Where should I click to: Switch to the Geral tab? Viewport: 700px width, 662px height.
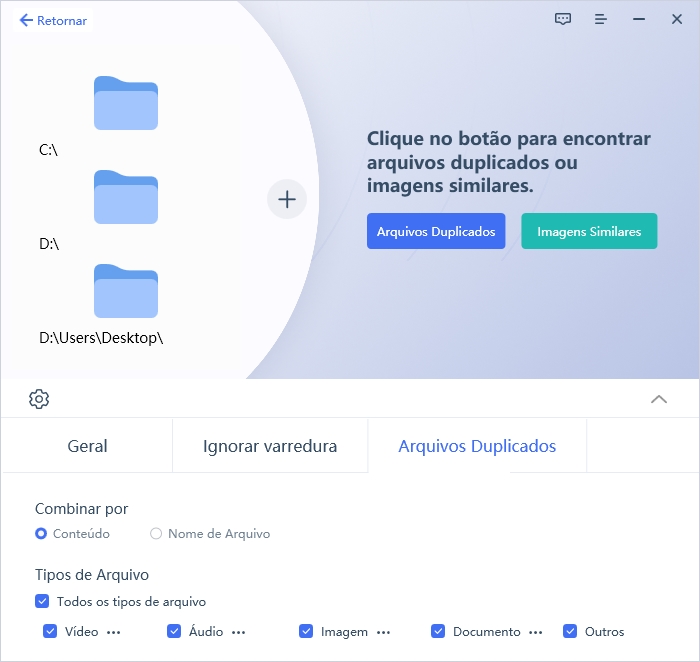(x=87, y=446)
